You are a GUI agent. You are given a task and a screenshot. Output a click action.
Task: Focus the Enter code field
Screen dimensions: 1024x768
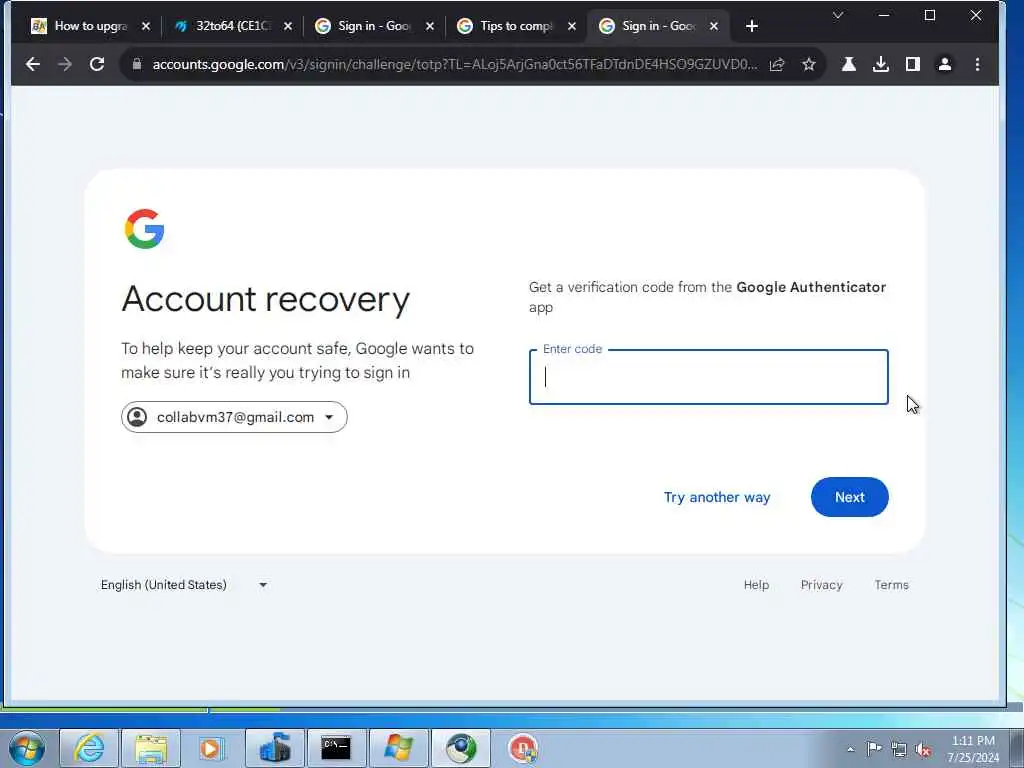[709, 377]
